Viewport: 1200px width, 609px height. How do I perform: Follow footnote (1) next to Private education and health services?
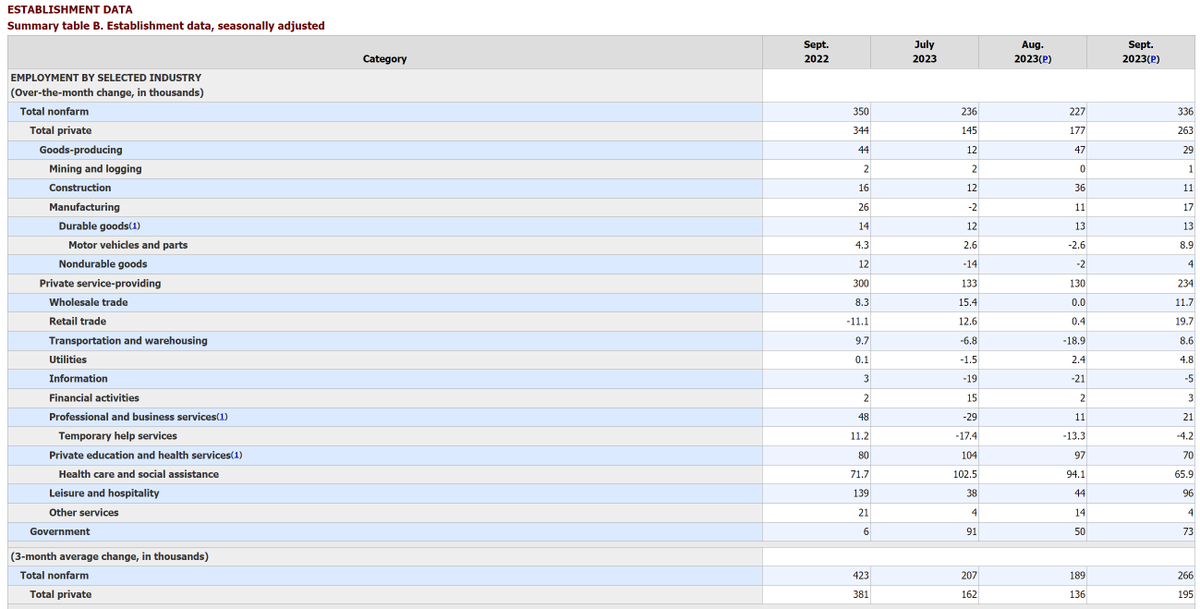point(237,455)
